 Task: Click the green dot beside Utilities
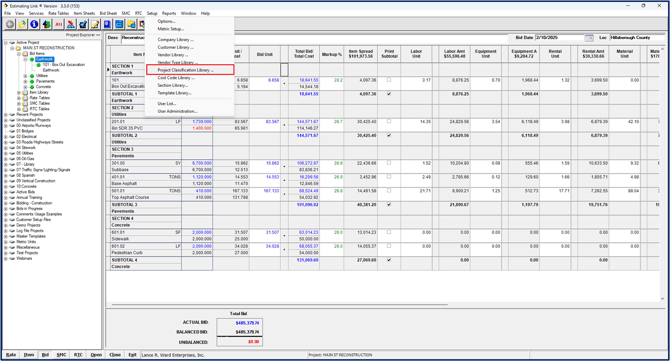[x=32, y=76]
